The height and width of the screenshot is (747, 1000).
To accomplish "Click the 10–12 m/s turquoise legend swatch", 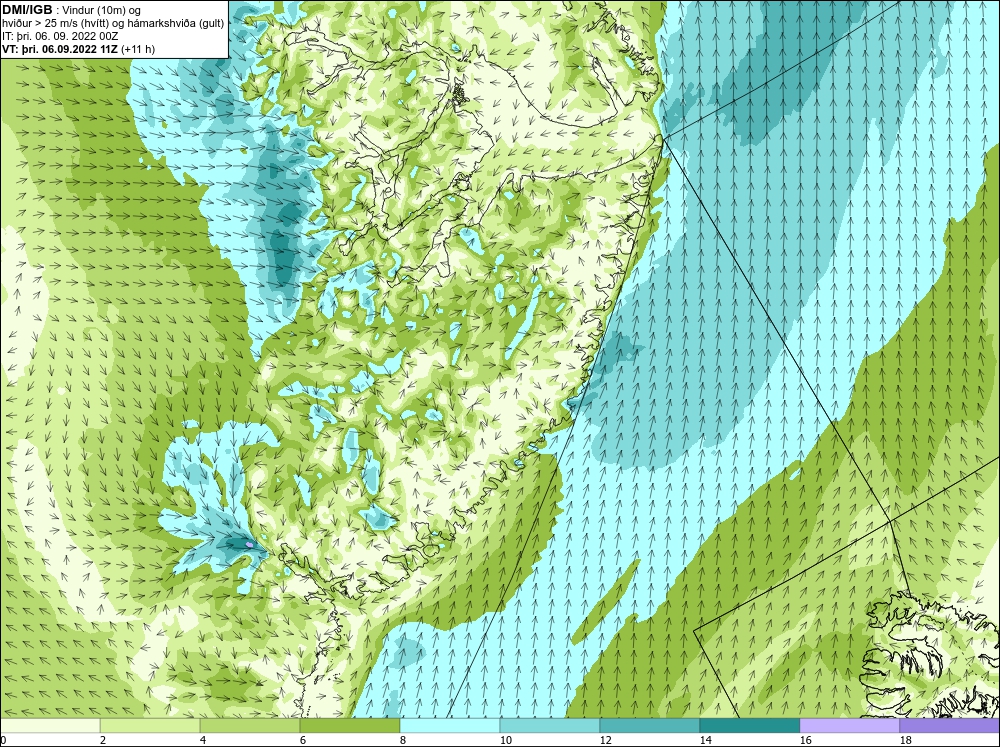I will [550, 726].
